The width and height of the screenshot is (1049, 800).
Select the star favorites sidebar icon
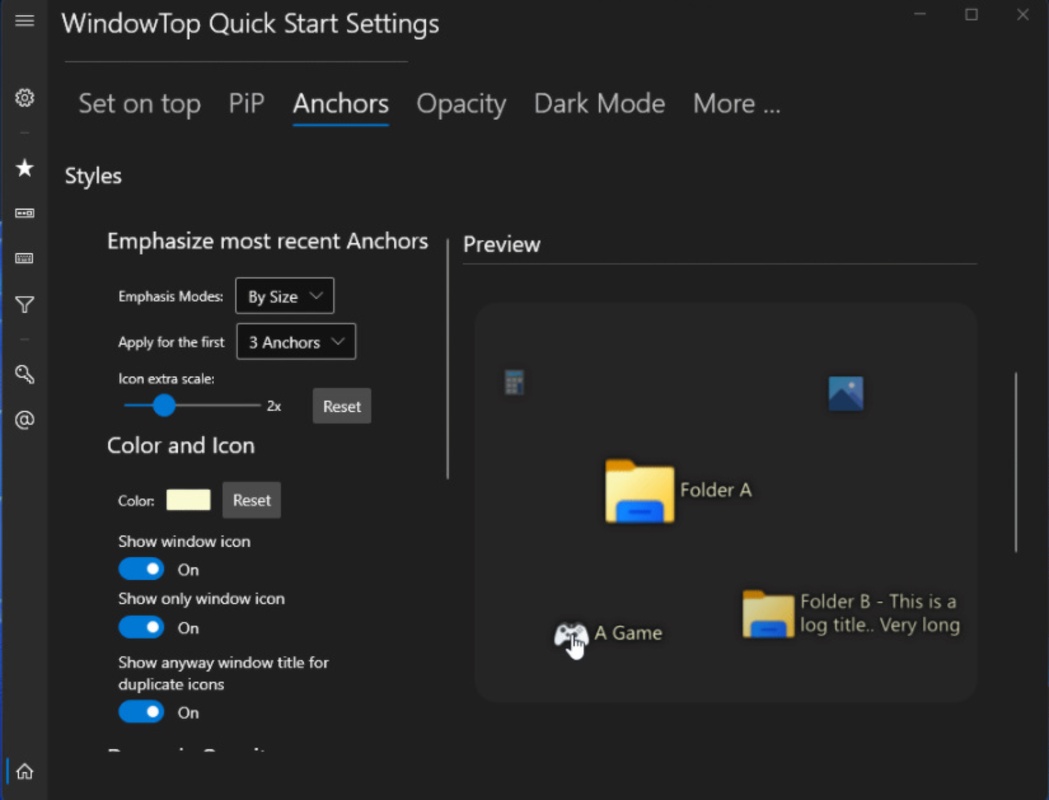[x=25, y=167]
